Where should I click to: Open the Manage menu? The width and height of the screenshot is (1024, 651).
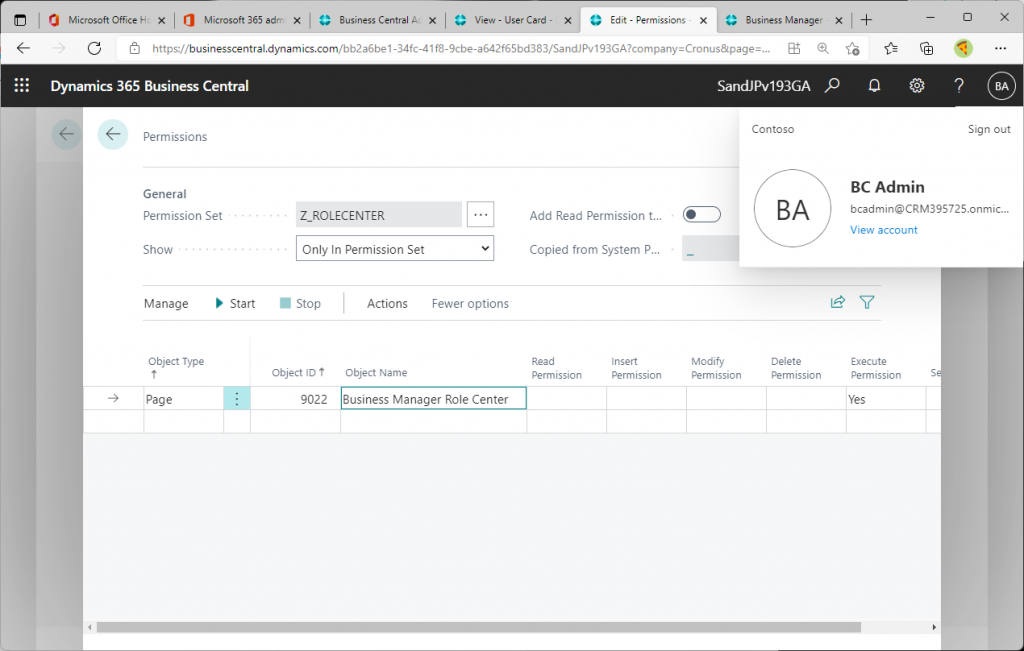coord(166,303)
